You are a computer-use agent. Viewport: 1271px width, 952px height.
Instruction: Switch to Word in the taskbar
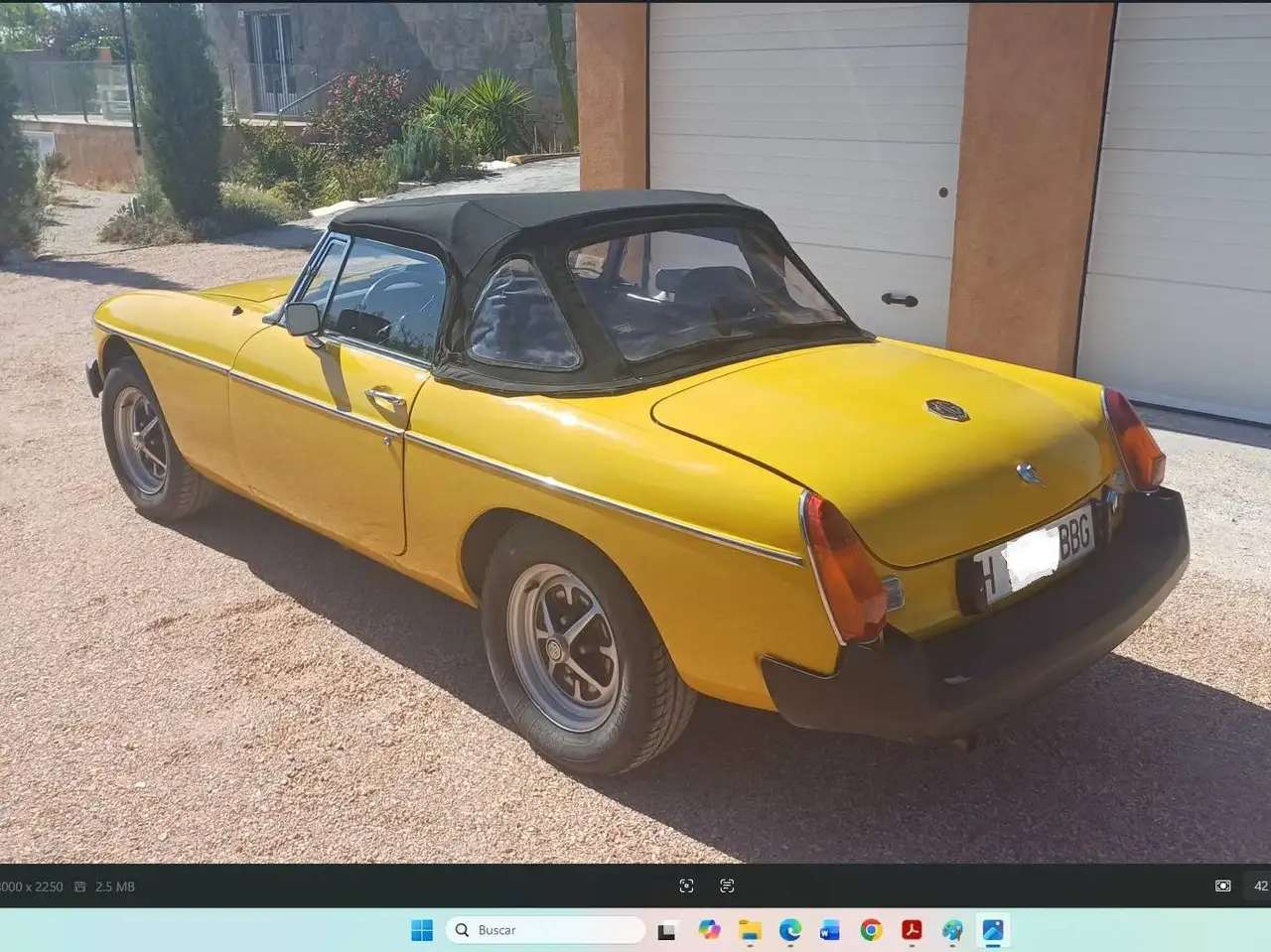(830, 930)
